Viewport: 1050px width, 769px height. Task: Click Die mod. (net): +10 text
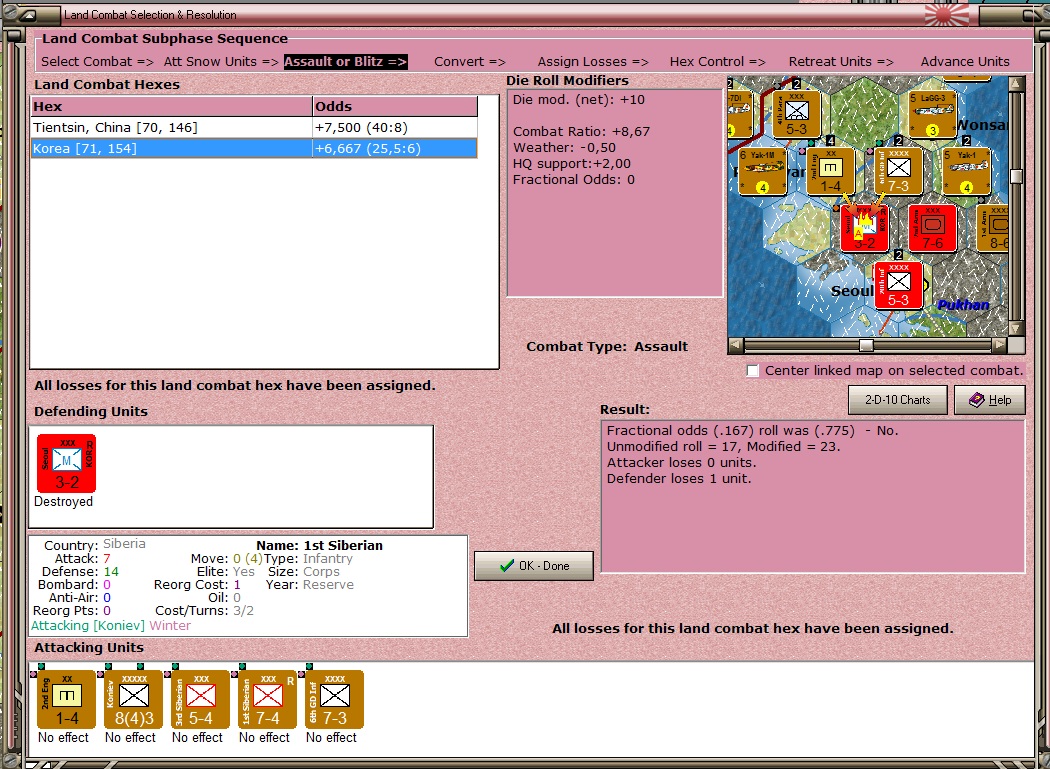579,100
